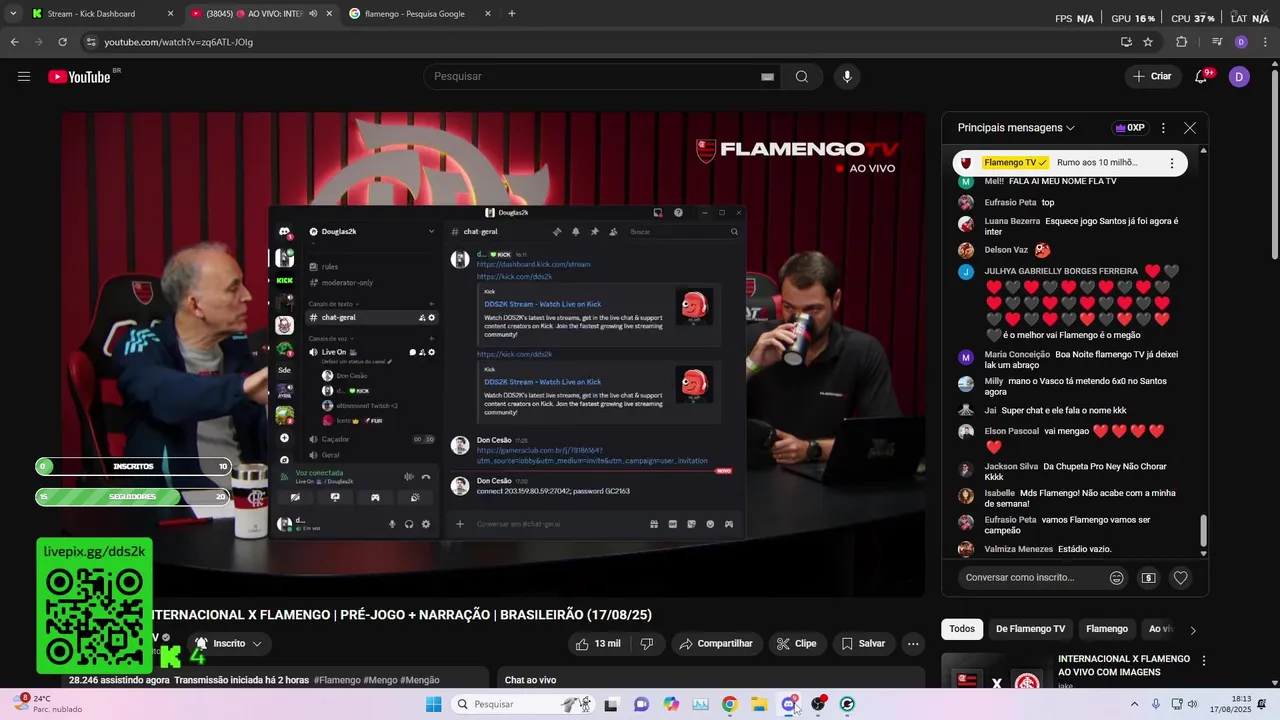The image size is (1280, 720).
Task: Open the 0XP points badge
Action: tap(1129, 128)
